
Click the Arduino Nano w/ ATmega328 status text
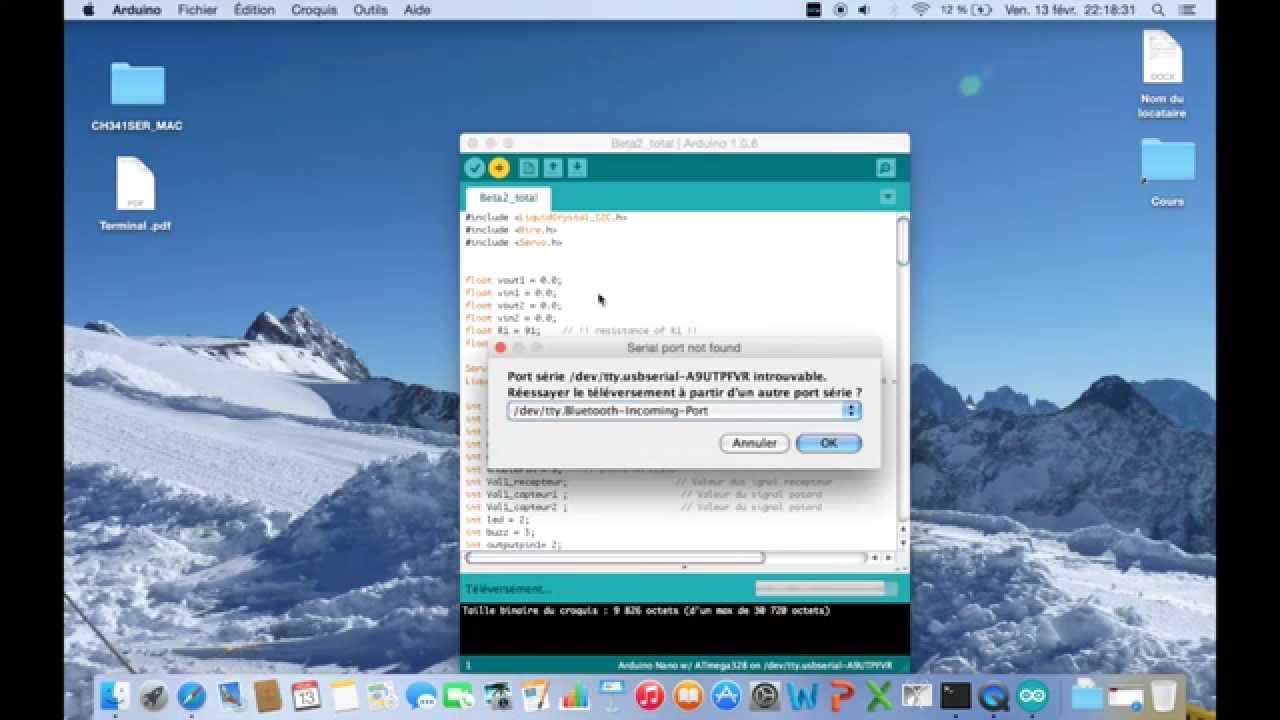(753, 665)
